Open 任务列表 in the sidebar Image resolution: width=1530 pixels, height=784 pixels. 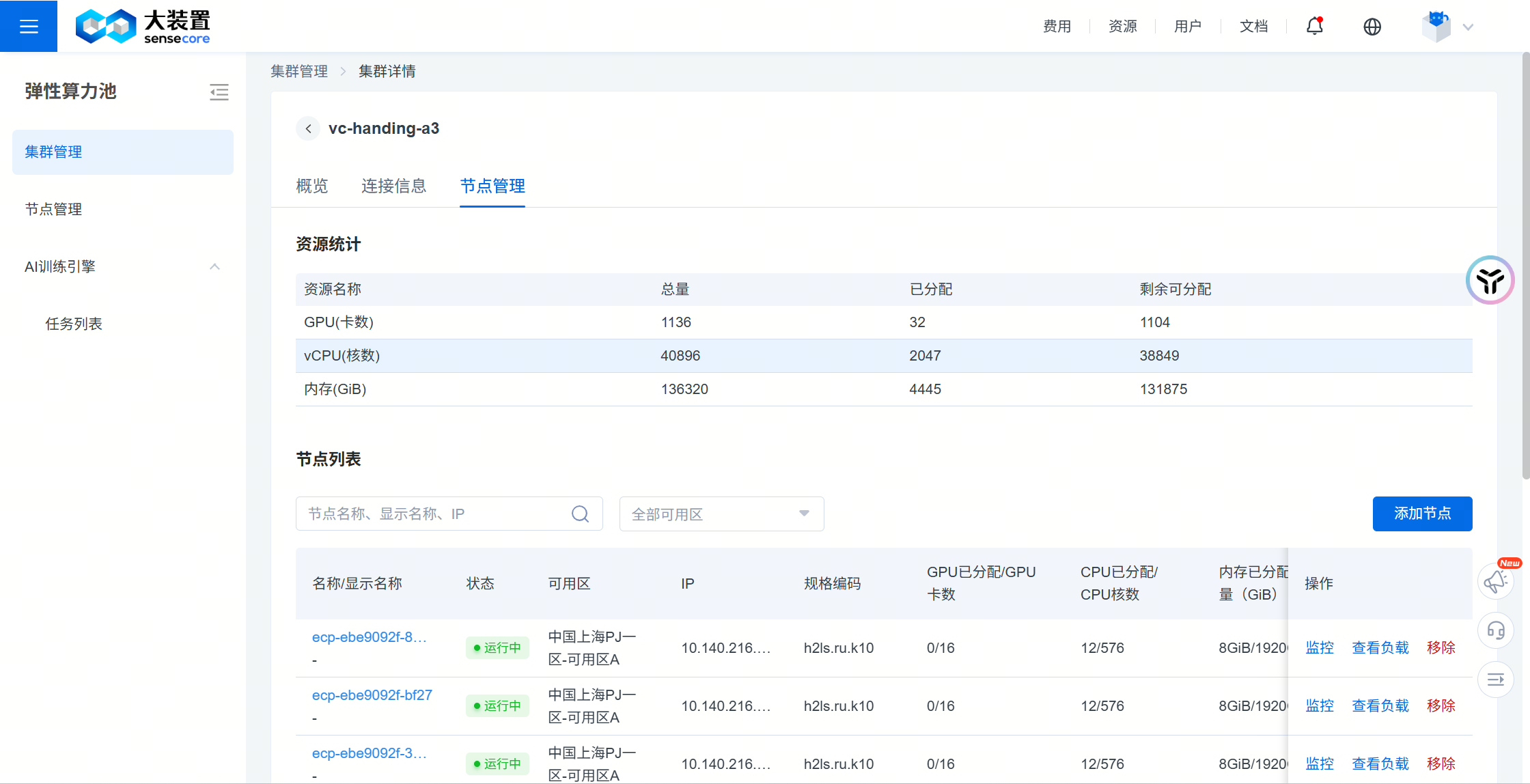point(74,324)
